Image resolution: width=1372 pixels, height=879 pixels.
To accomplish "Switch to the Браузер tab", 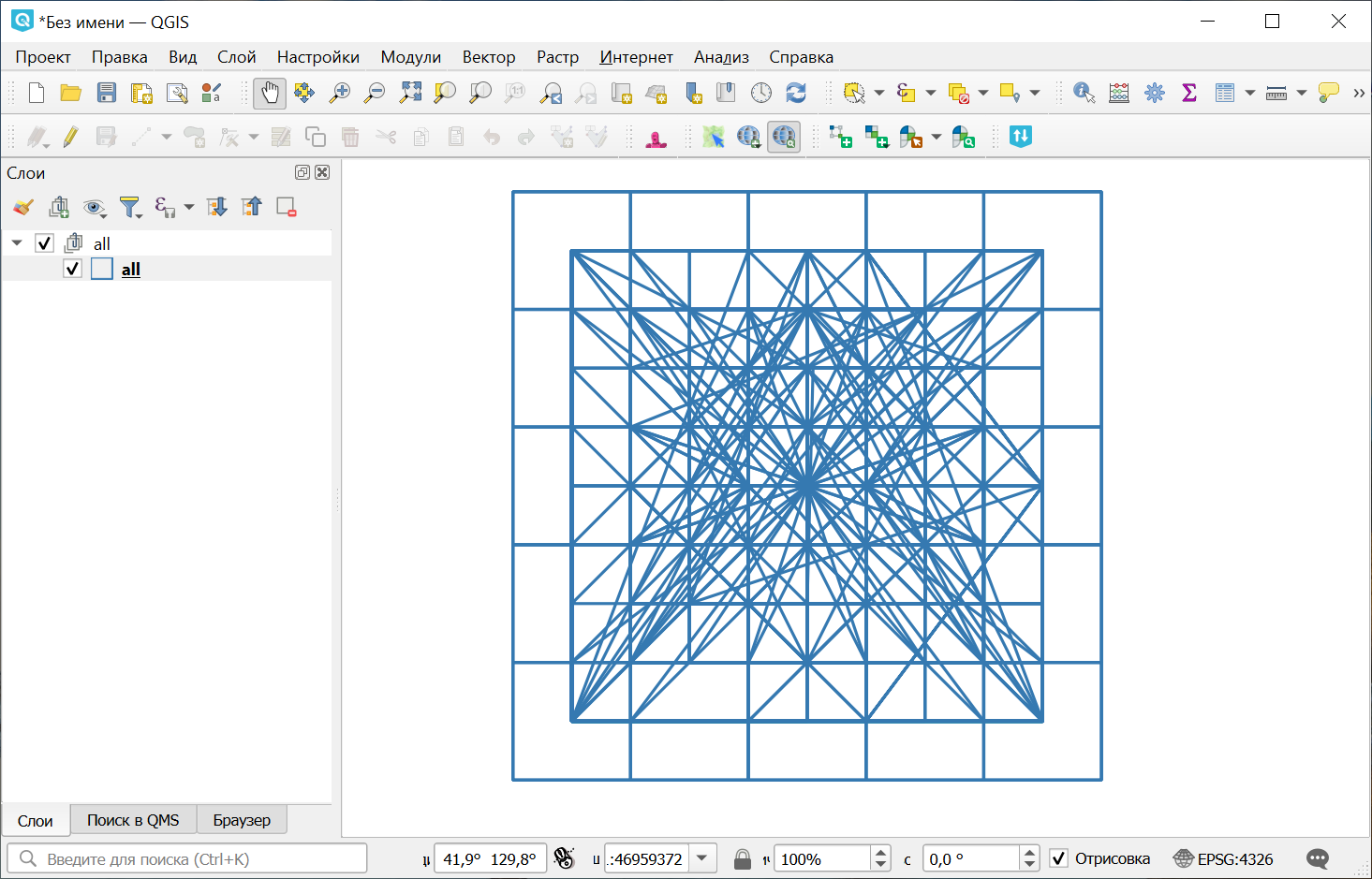I will click(242, 820).
